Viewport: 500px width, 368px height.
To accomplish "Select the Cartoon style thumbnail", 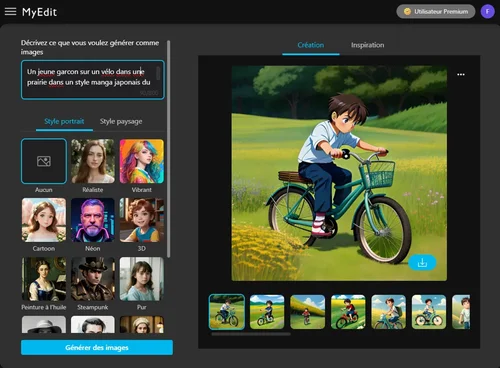I will click(x=44, y=220).
